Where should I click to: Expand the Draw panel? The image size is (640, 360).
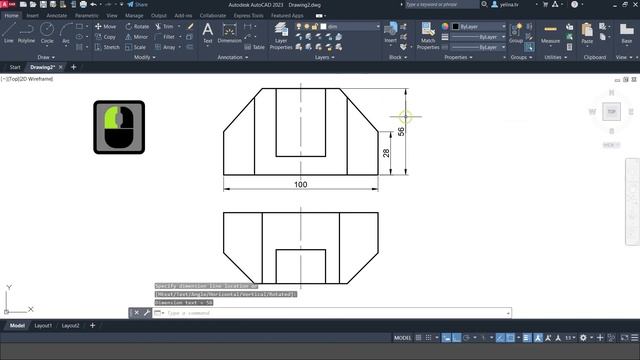(x=46, y=58)
